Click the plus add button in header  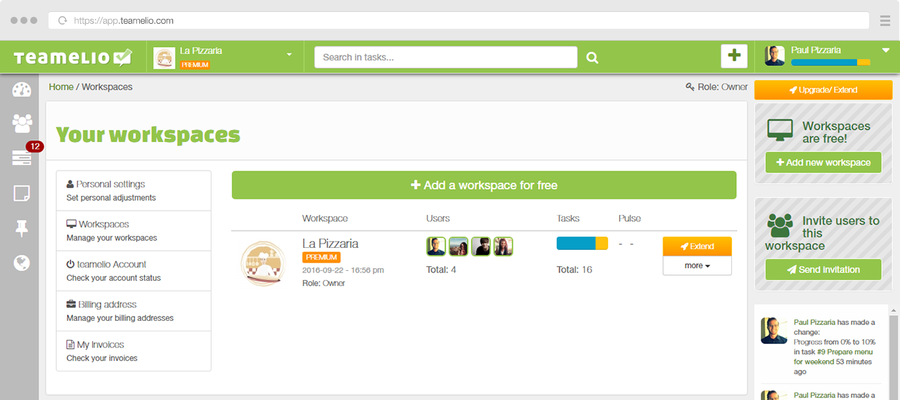pos(734,56)
